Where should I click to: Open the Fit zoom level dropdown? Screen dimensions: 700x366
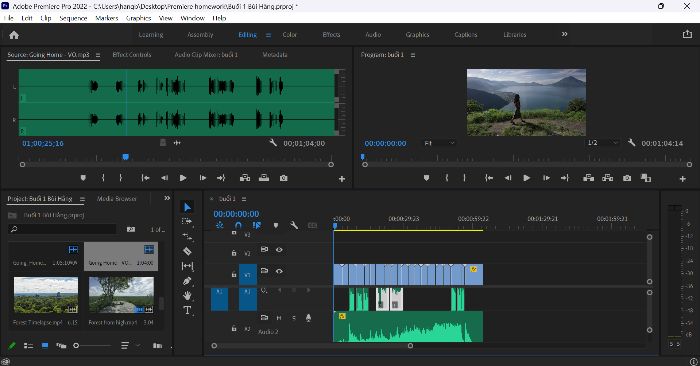click(439, 143)
